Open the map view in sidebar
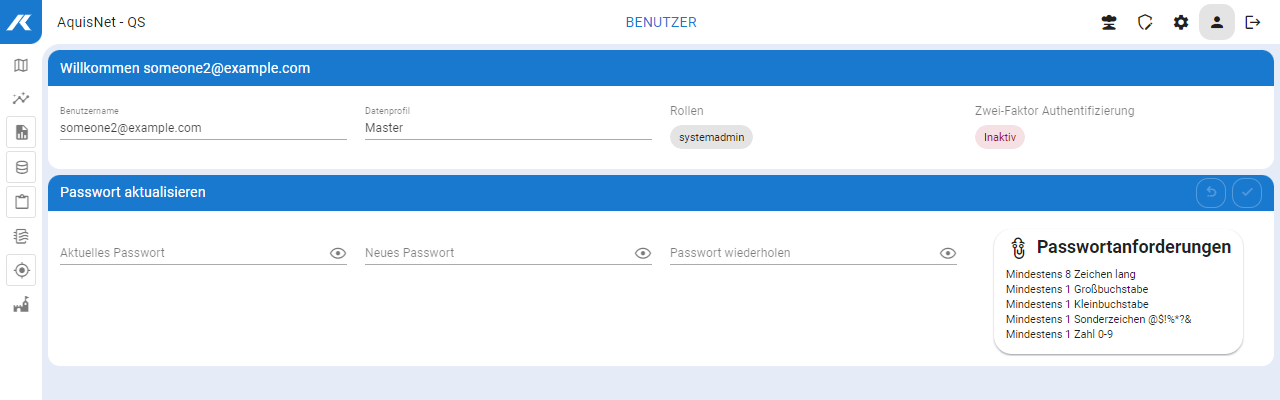The height and width of the screenshot is (400, 1280). [21, 65]
